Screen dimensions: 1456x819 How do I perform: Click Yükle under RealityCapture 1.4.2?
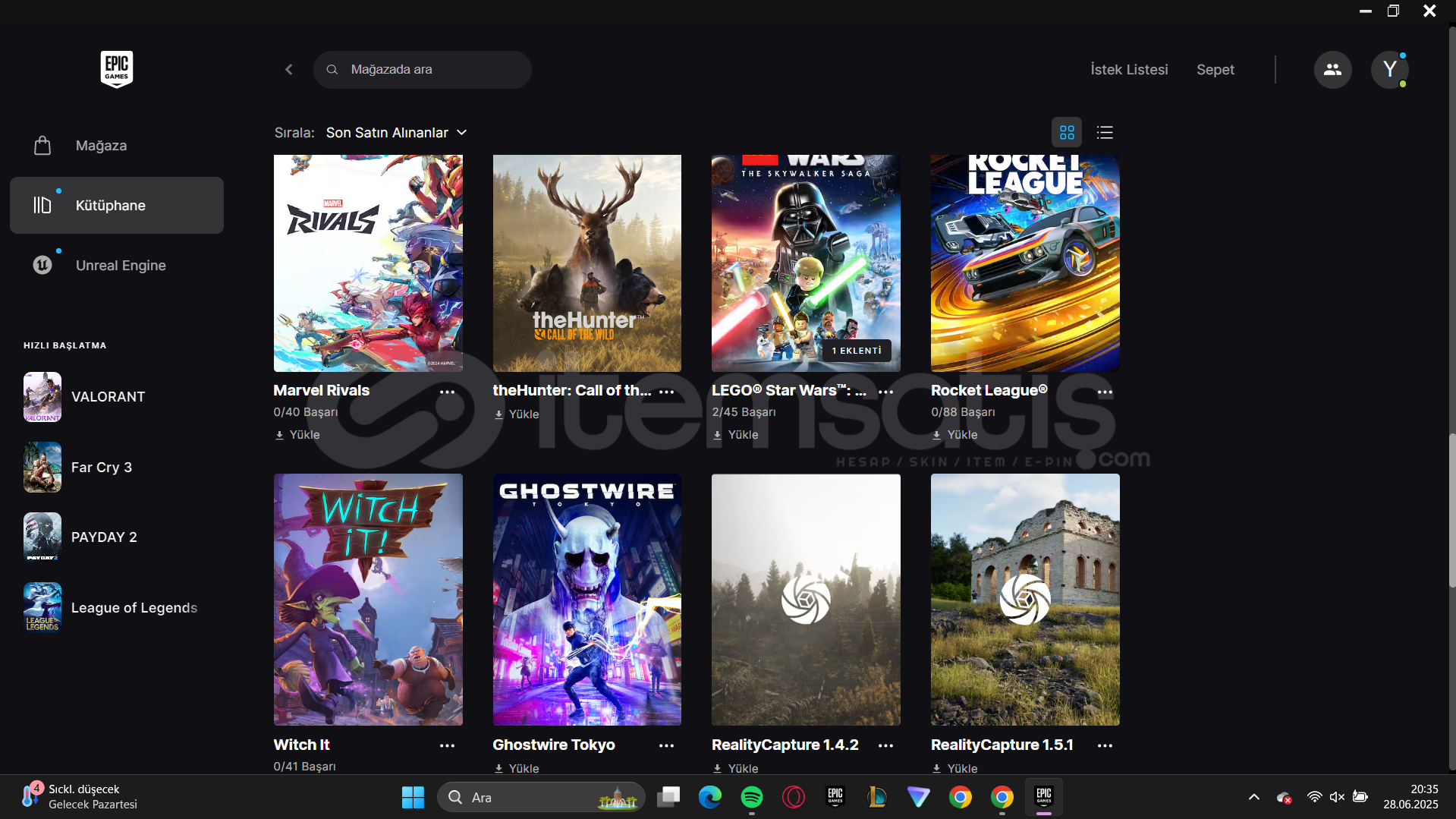coord(736,768)
